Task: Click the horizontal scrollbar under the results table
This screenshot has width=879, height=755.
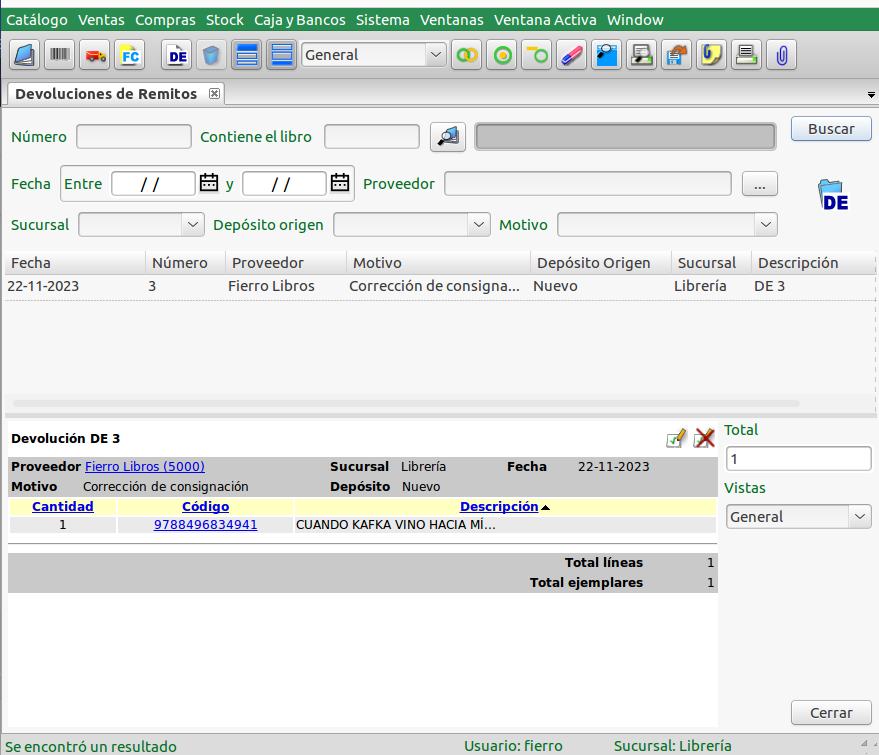Action: [x=406, y=404]
